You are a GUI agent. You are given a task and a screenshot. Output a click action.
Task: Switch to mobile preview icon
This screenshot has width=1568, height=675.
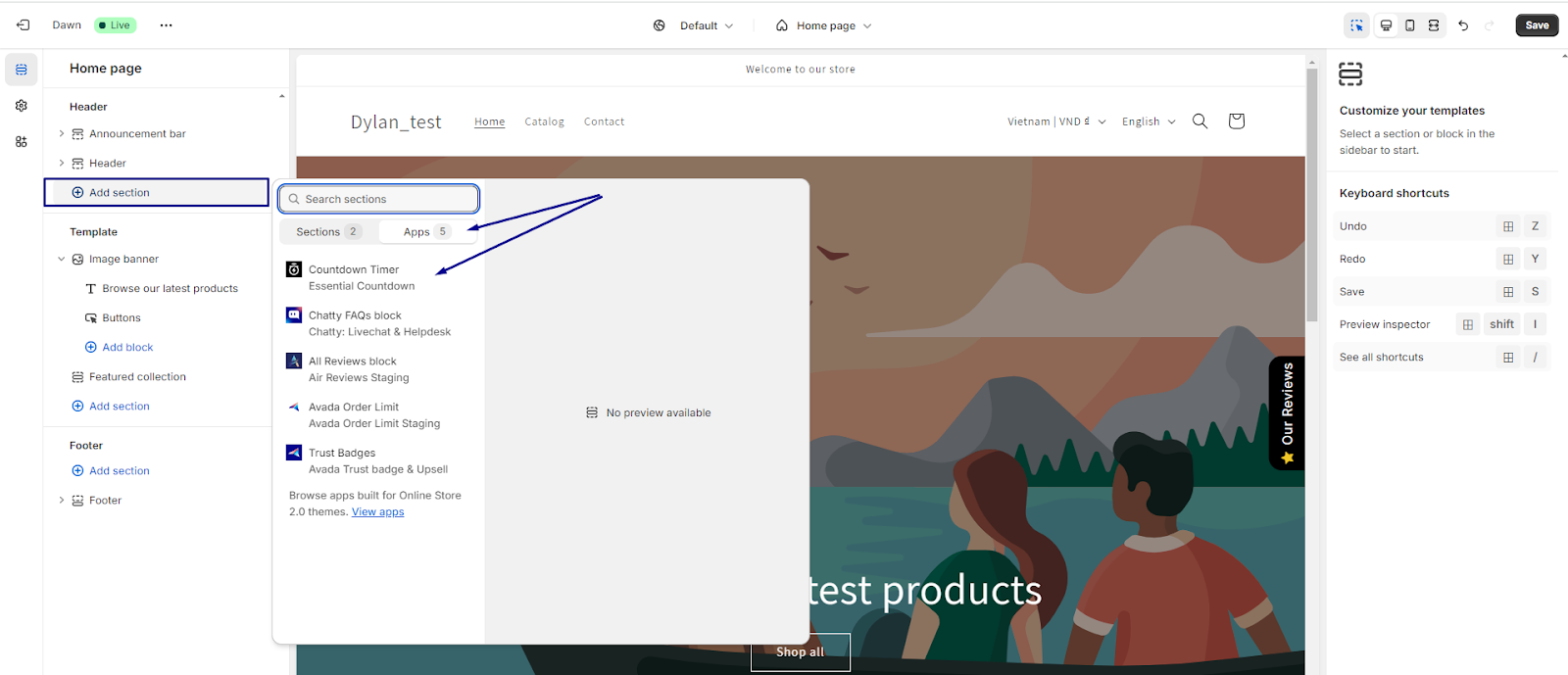1410,25
